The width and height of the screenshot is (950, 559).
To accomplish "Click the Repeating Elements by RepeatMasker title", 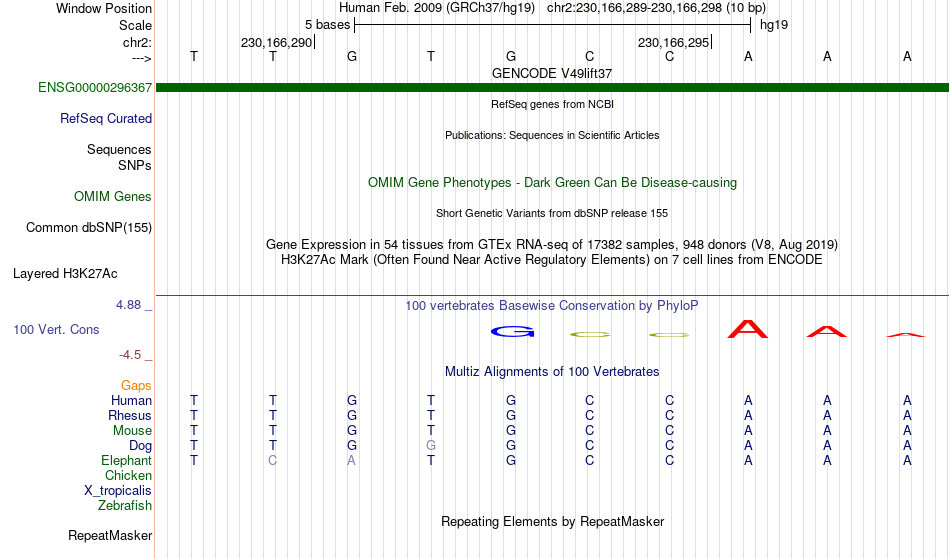I will 552,521.
